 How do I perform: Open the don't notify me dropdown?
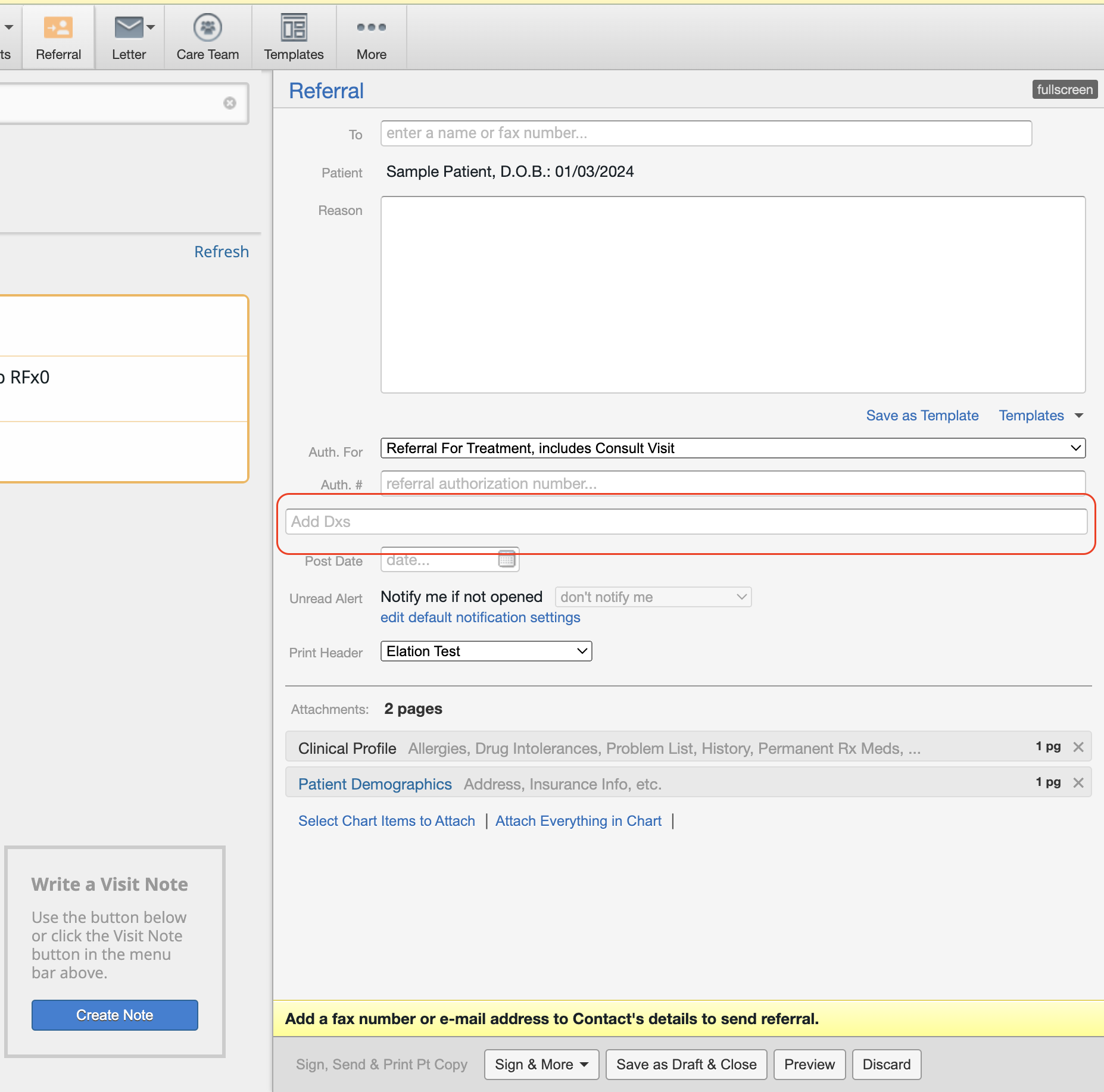pos(653,597)
